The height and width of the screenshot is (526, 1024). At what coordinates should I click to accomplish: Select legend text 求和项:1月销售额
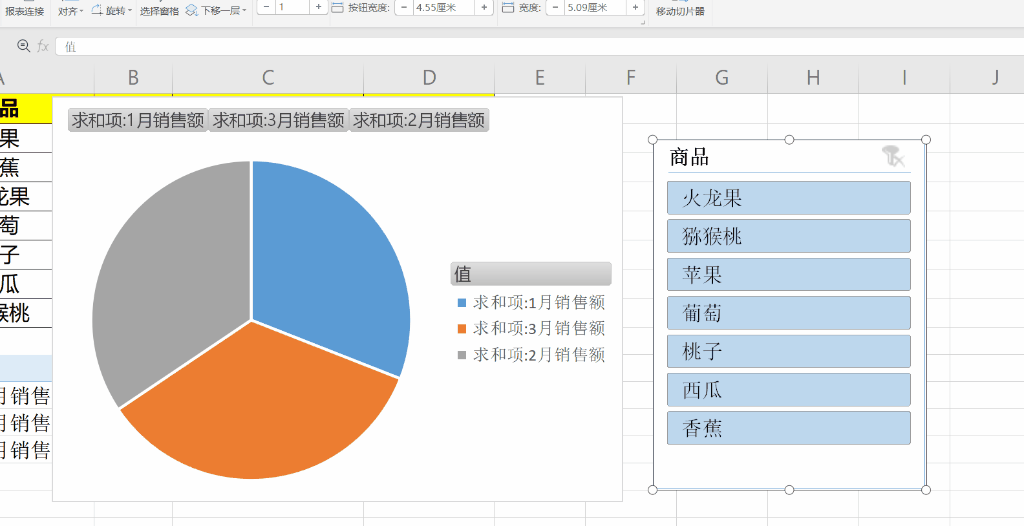click(x=539, y=302)
